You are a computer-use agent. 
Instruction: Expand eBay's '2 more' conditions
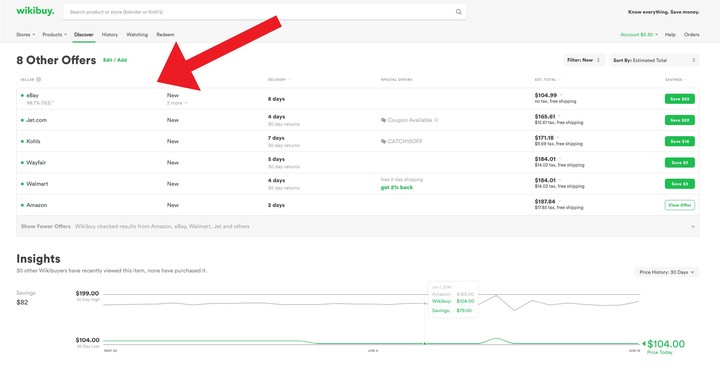[x=177, y=103]
